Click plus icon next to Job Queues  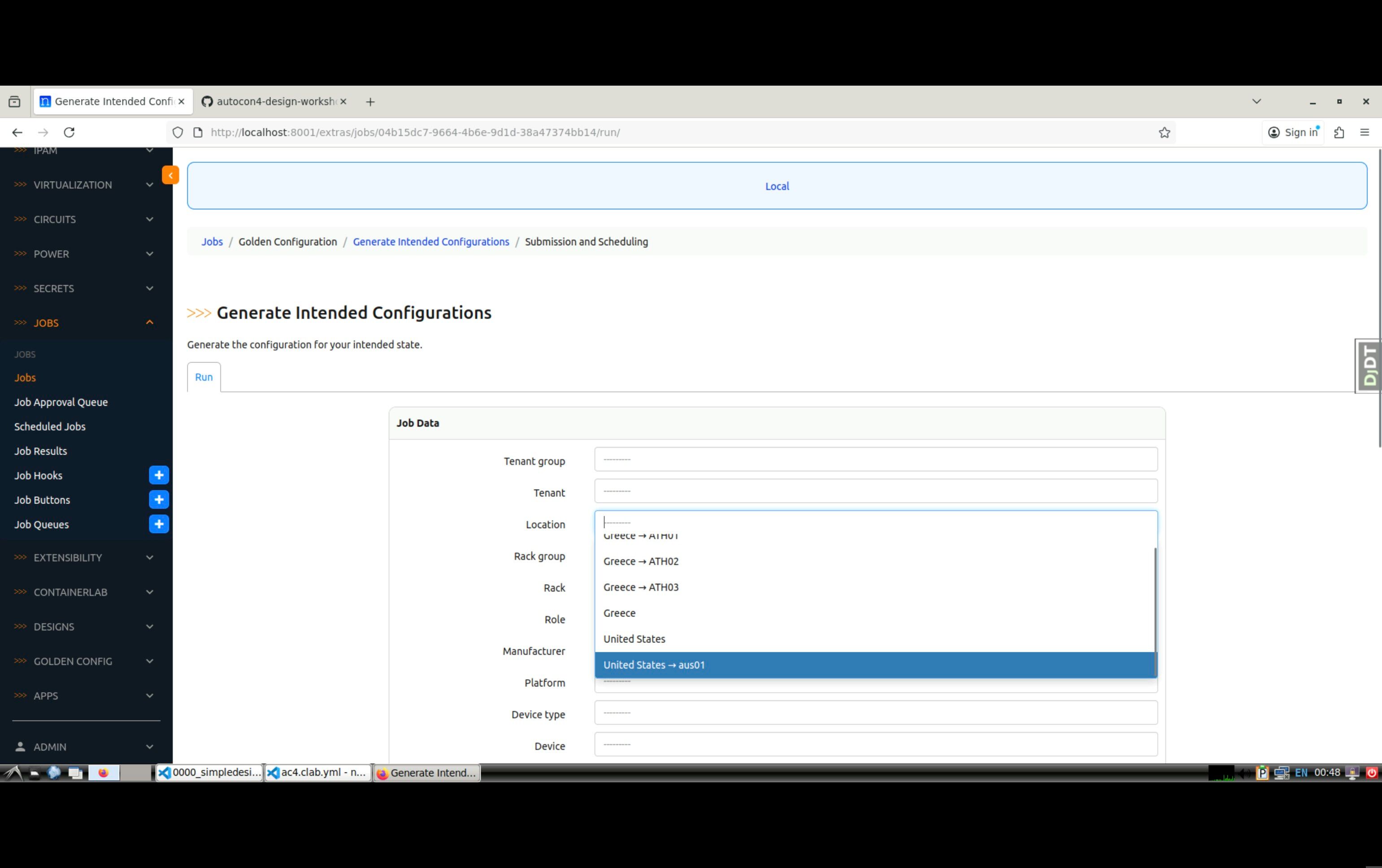[x=159, y=524]
